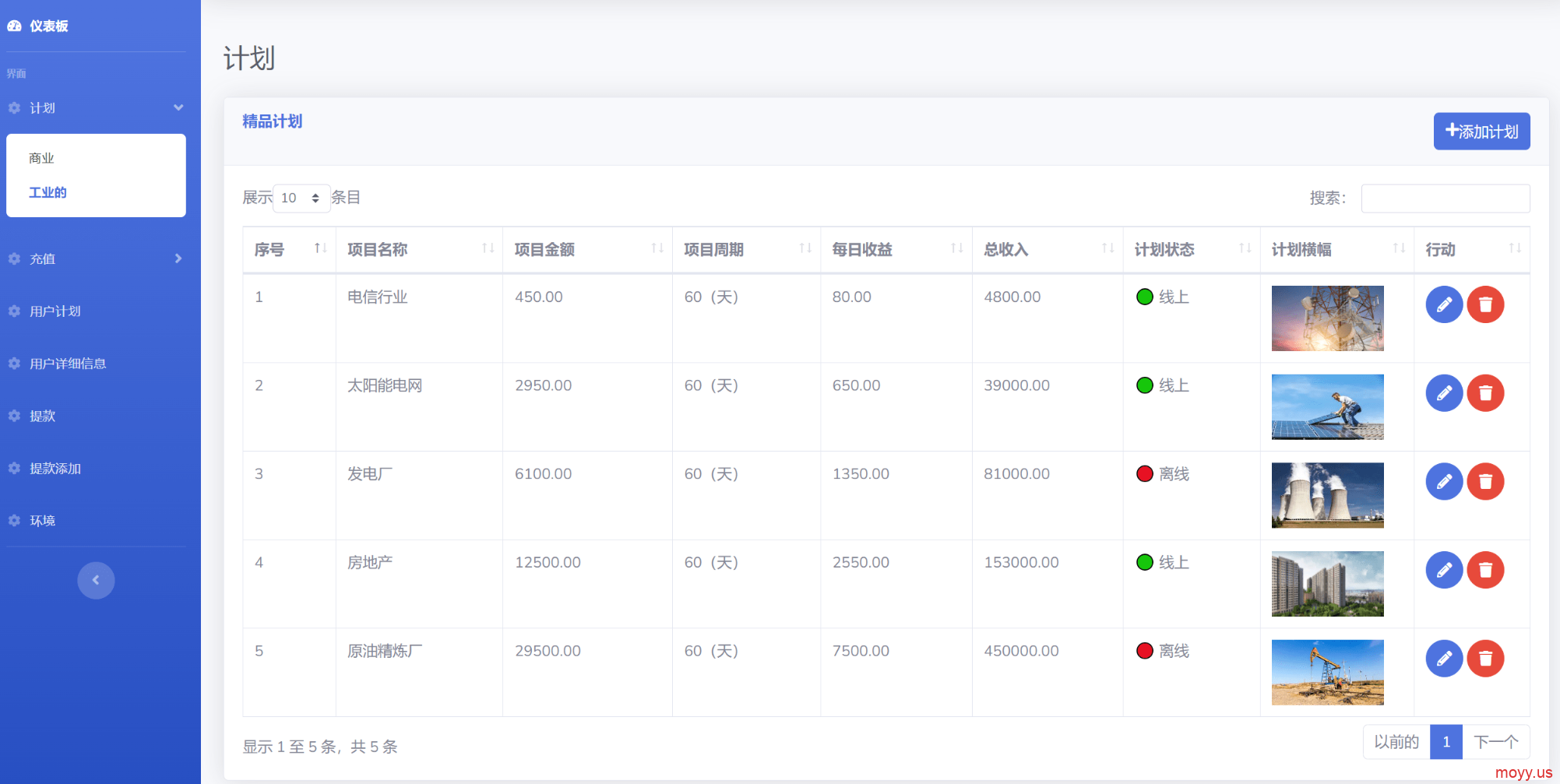Viewport: 1560px width, 784px height.
Task: Click the gear icon beside 用户计划
Action: (14, 311)
